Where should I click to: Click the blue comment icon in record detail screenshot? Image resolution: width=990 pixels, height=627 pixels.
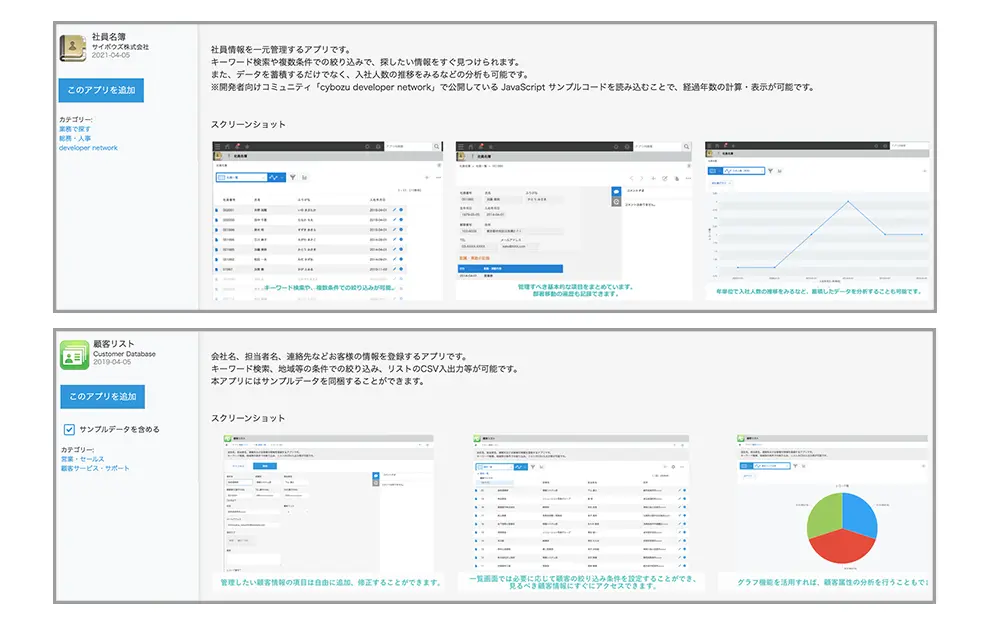click(616, 190)
